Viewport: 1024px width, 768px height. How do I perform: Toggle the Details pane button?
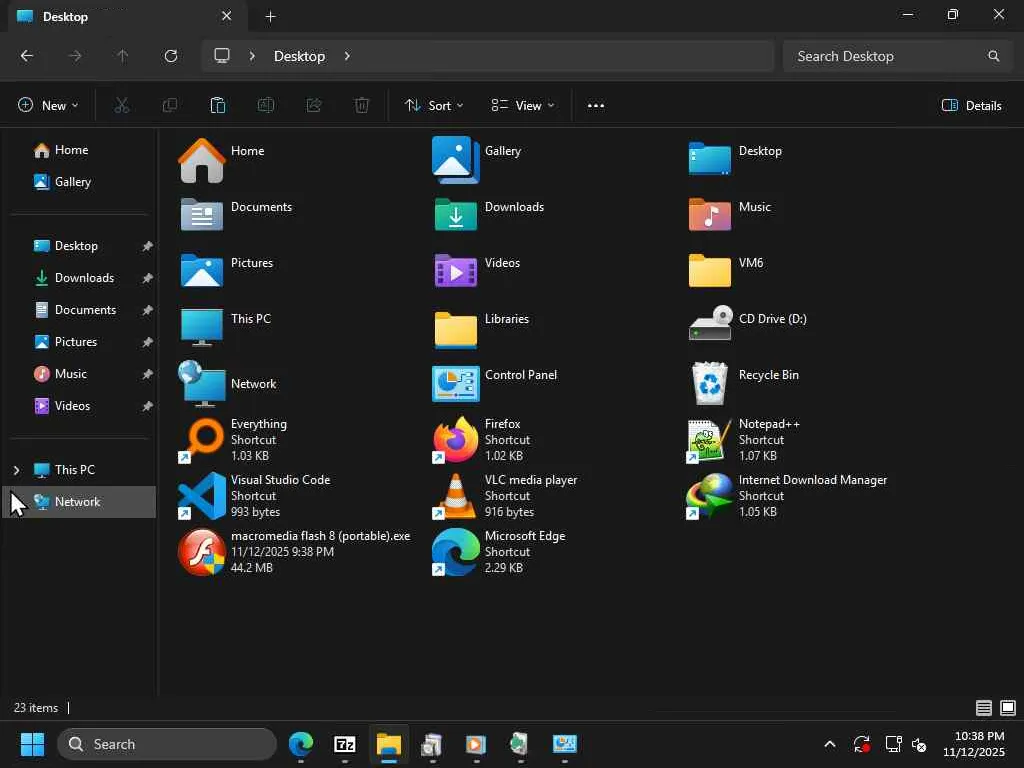coord(971,105)
